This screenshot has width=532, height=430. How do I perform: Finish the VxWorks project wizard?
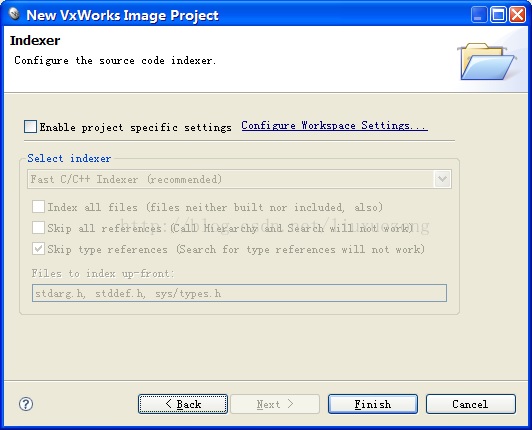373,404
